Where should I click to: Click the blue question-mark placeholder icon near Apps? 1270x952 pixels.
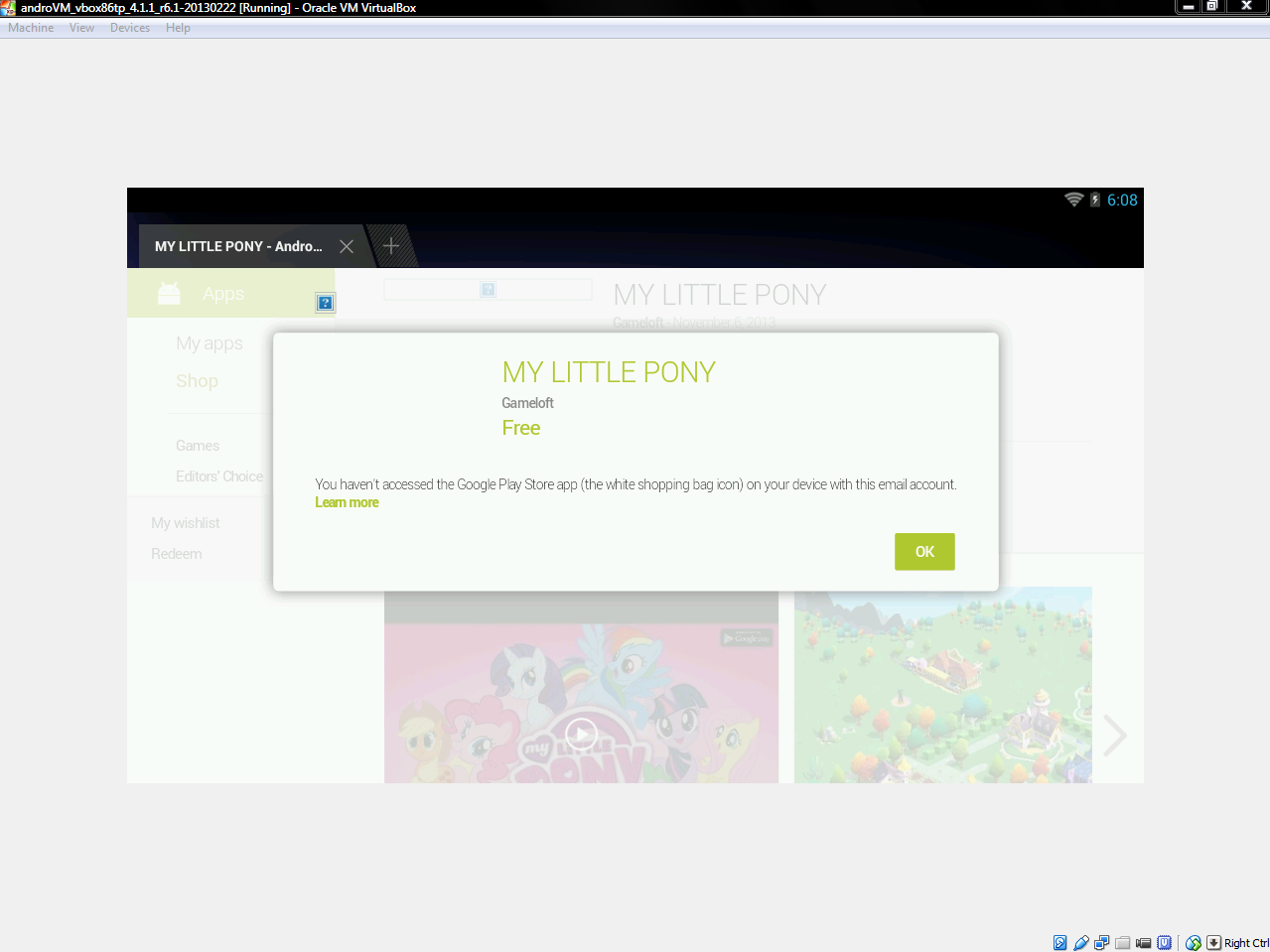coord(325,303)
